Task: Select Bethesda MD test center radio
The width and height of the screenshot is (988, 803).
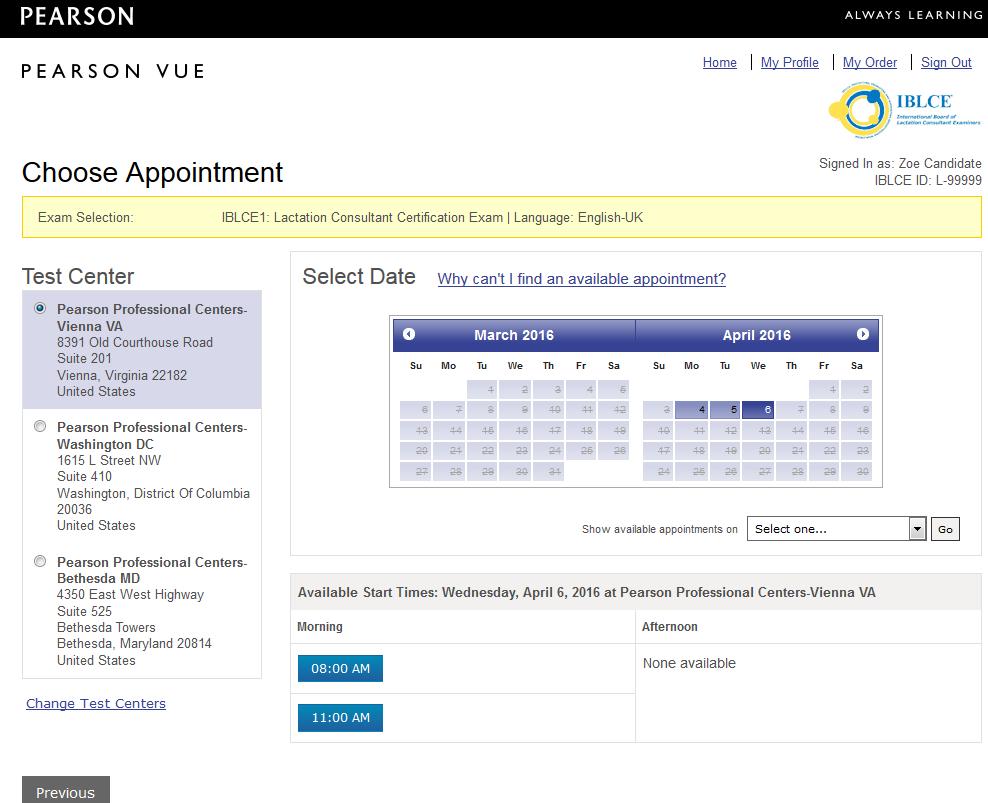Action: tap(40, 561)
